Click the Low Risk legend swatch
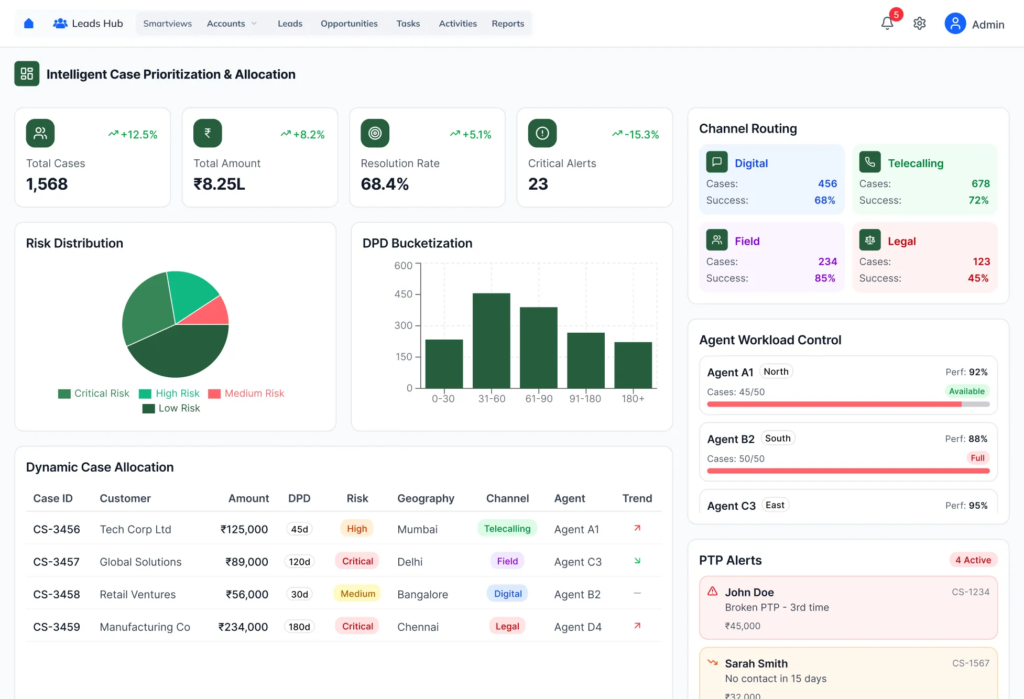Image resolution: width=1024 pixels, height=699 pixels. coord(148,408)
